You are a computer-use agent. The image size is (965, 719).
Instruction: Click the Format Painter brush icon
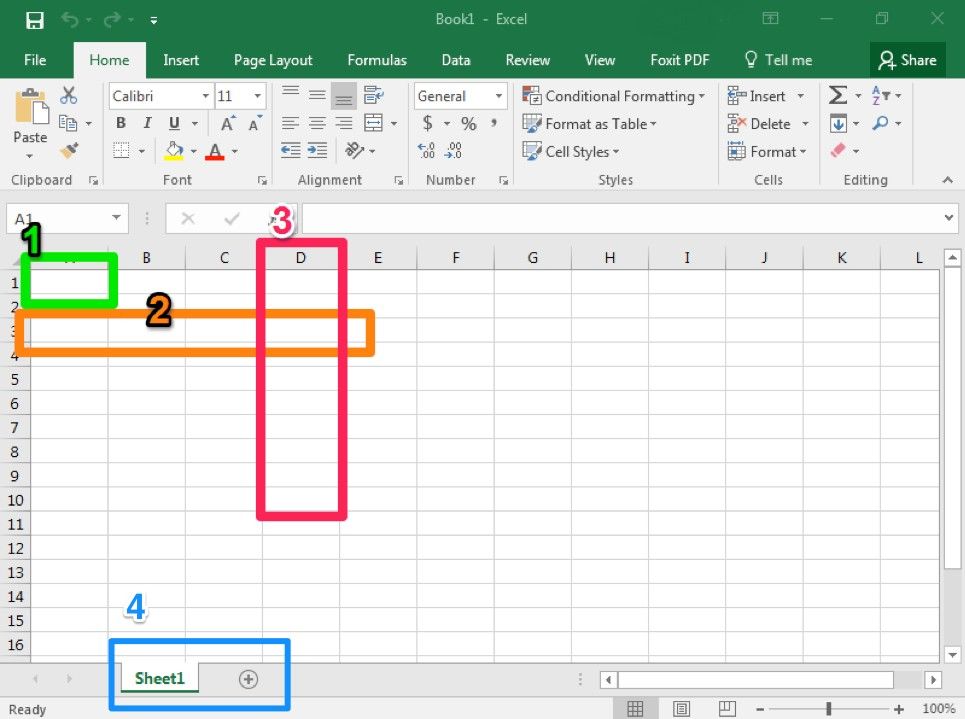[69, 151]
